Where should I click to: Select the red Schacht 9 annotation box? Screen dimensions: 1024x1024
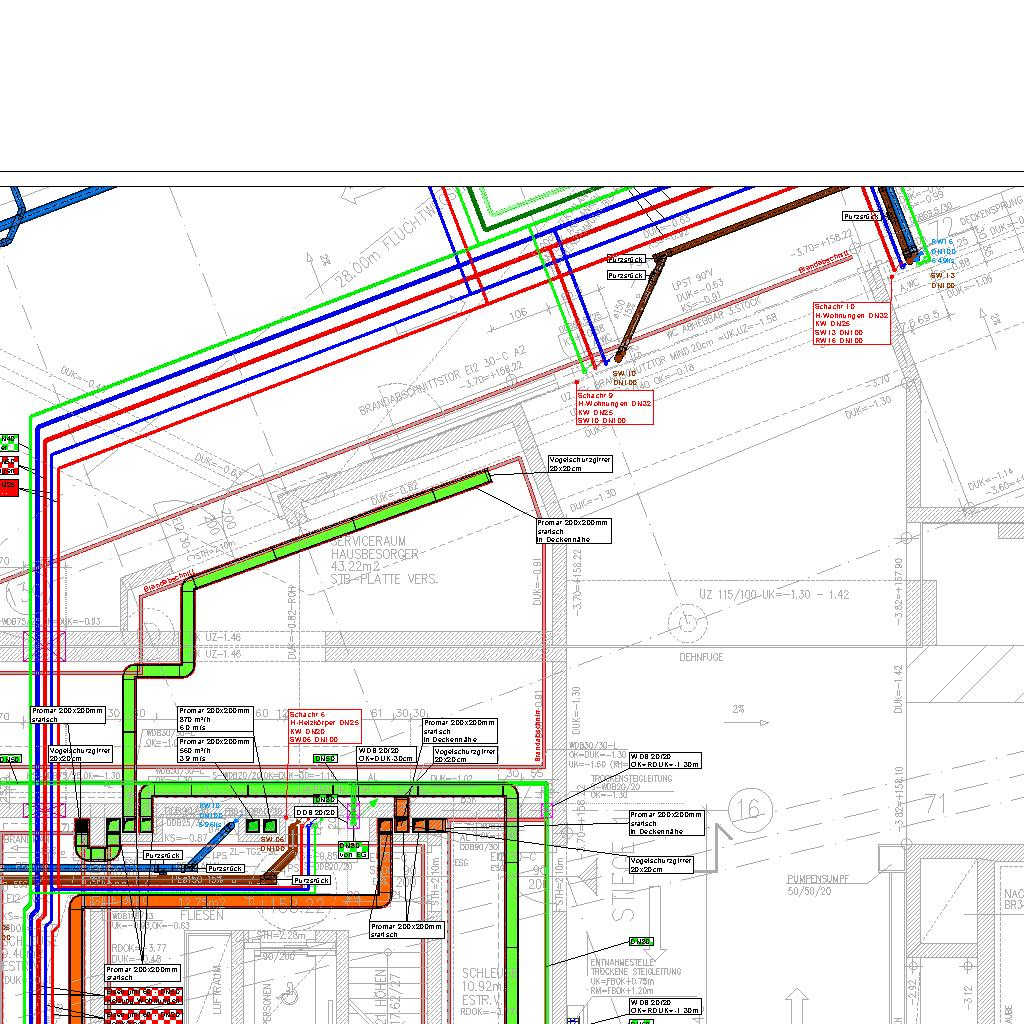[x=615, y=408]
